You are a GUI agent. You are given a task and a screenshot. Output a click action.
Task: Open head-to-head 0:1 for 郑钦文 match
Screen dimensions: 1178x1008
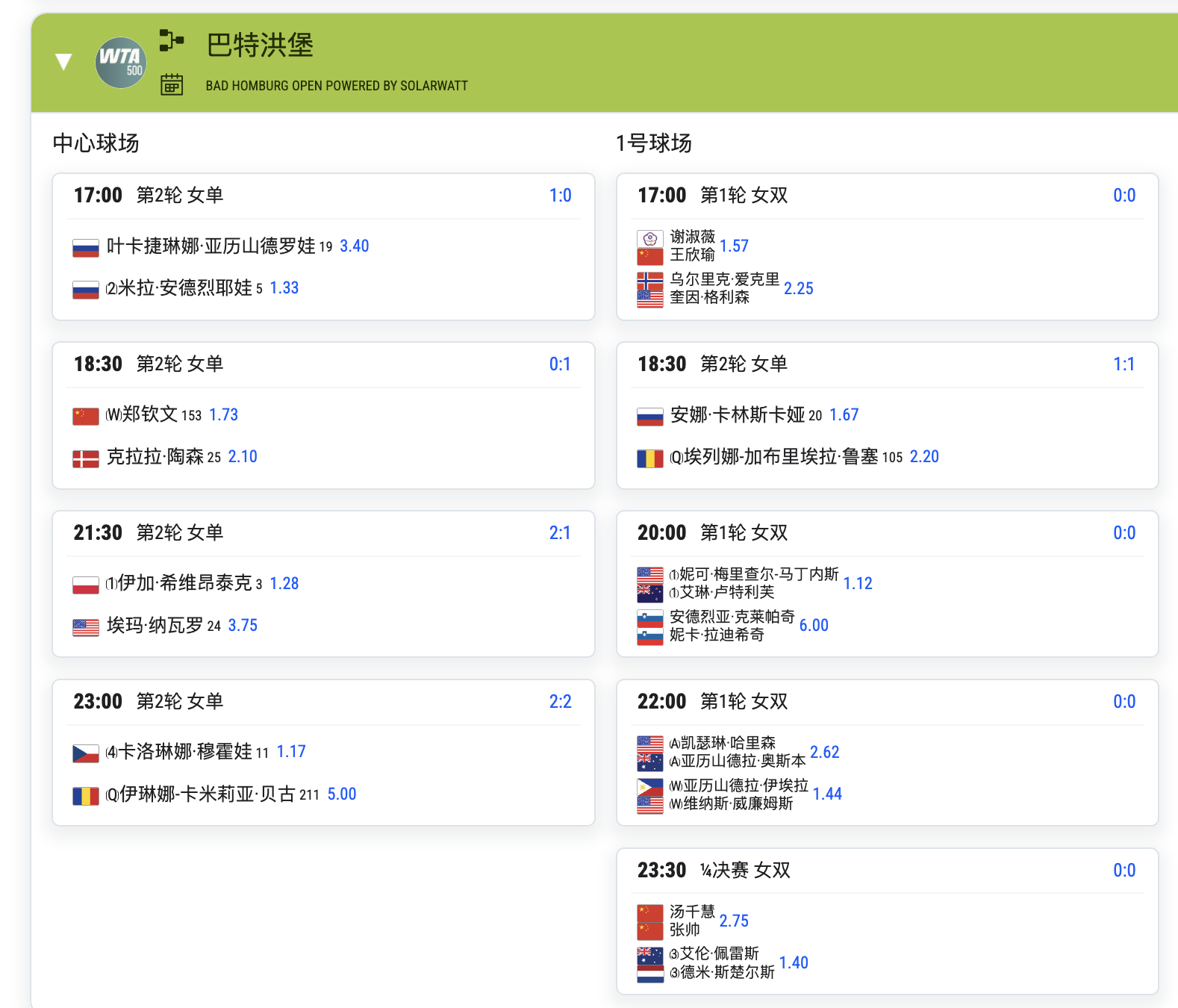[x=561, y=364]
